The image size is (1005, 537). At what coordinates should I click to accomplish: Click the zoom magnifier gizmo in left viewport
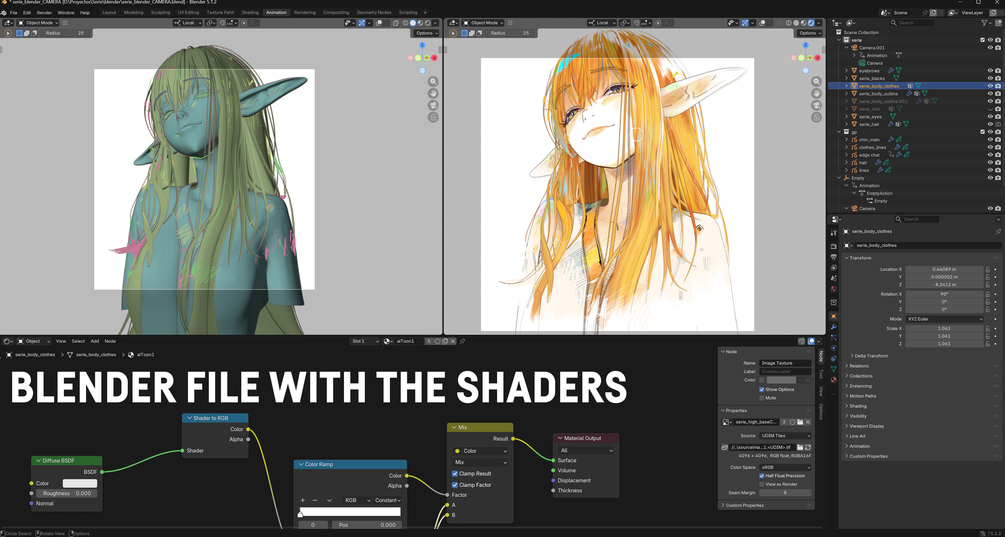pos(433,81)
